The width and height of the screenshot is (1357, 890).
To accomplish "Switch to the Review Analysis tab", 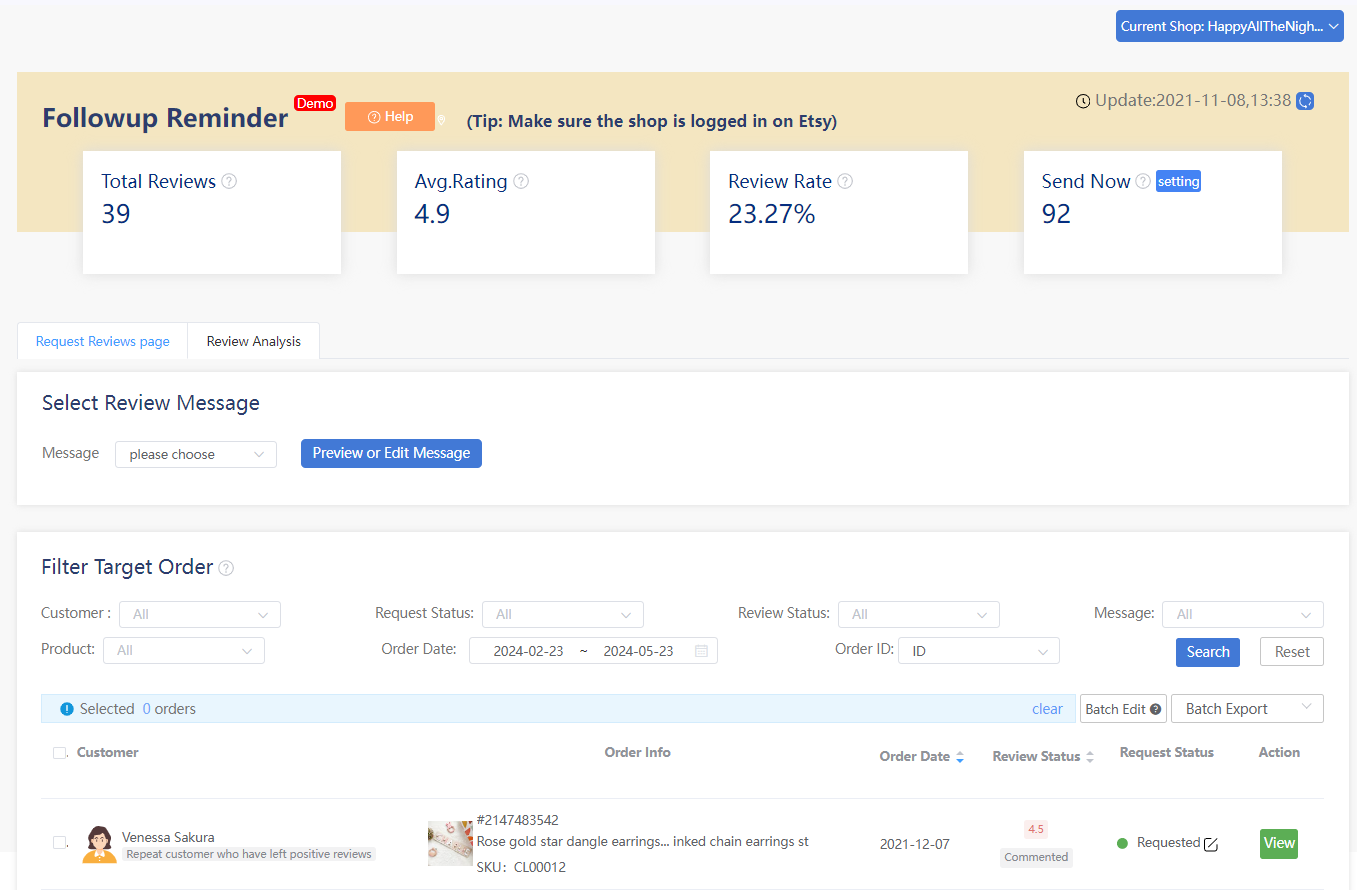I will coord(253,341).
